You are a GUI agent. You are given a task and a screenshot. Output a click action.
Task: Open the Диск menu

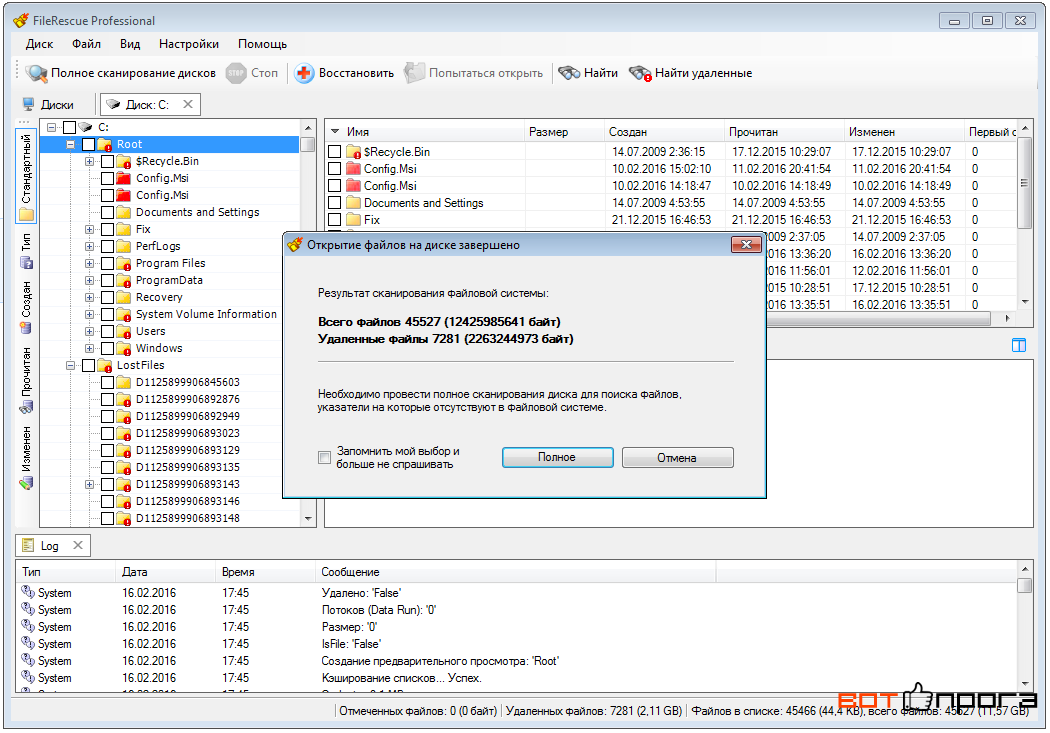(x=40, y=44)
